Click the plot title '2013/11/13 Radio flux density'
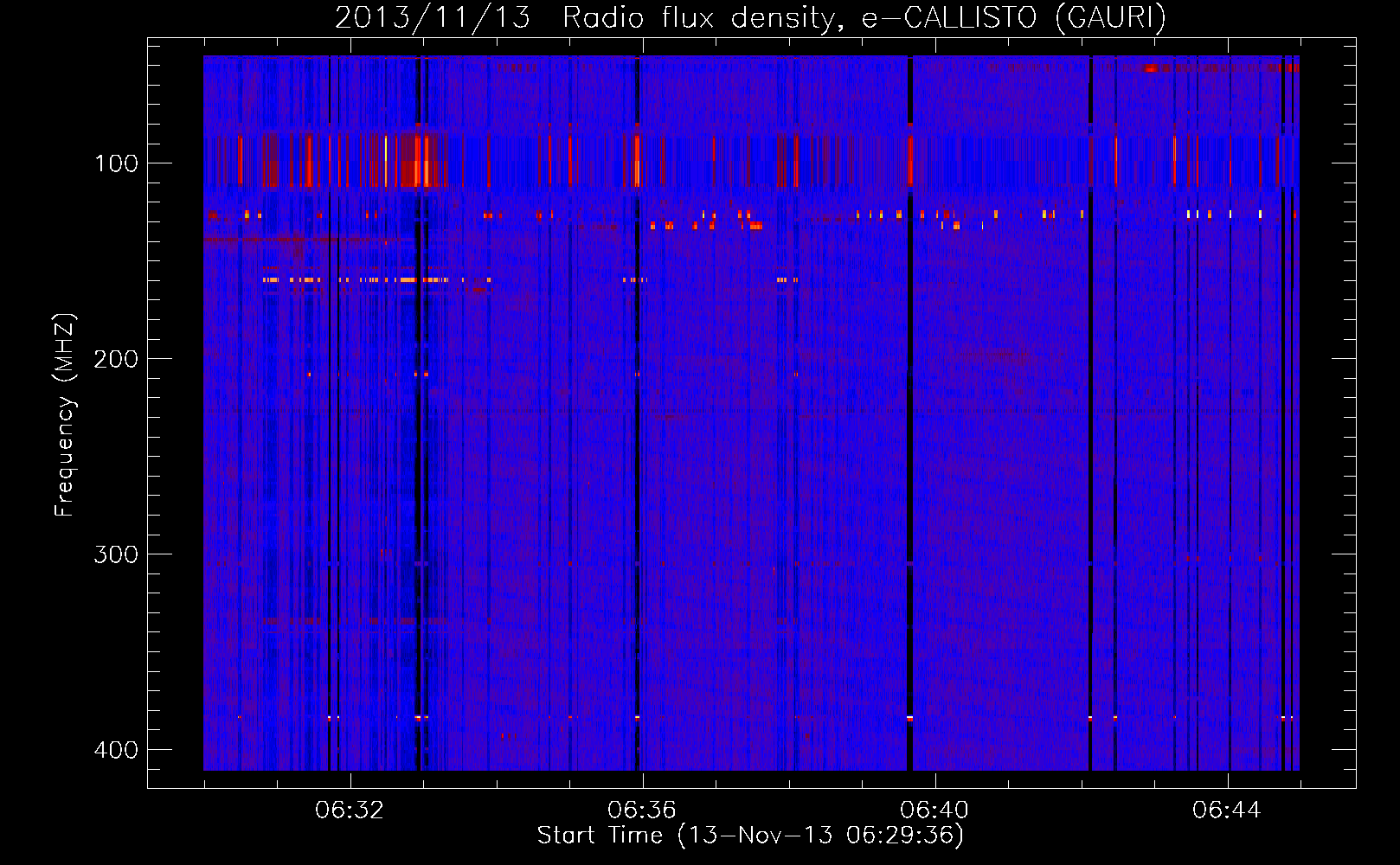The image size is (1400, 865). click(x=589, y=18)
